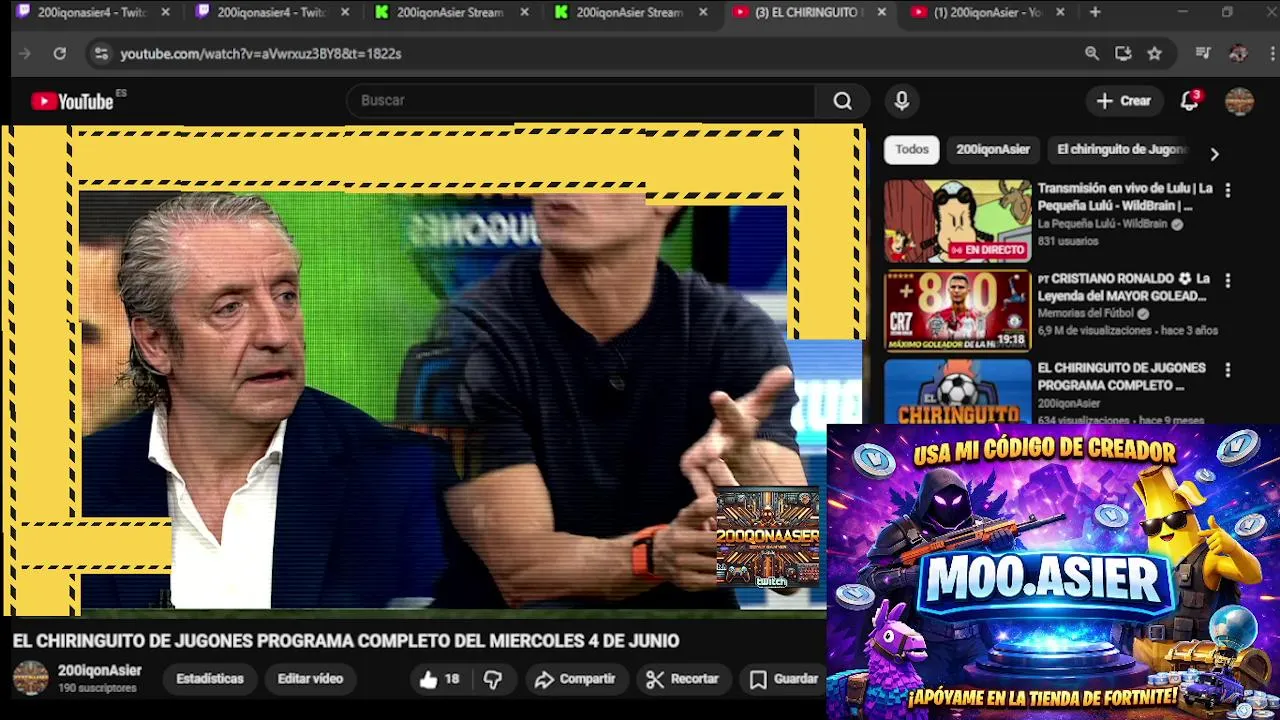Close the (3) EL CHIRINGUITO tab

881,12
